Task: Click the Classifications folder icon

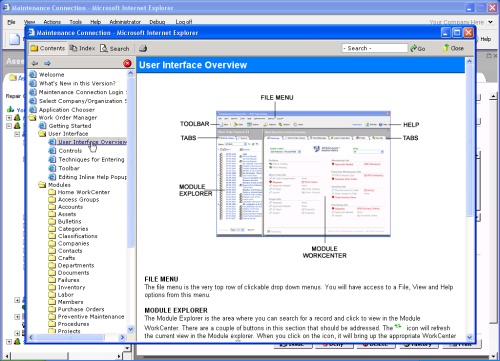Action: (x=52, y=236)
